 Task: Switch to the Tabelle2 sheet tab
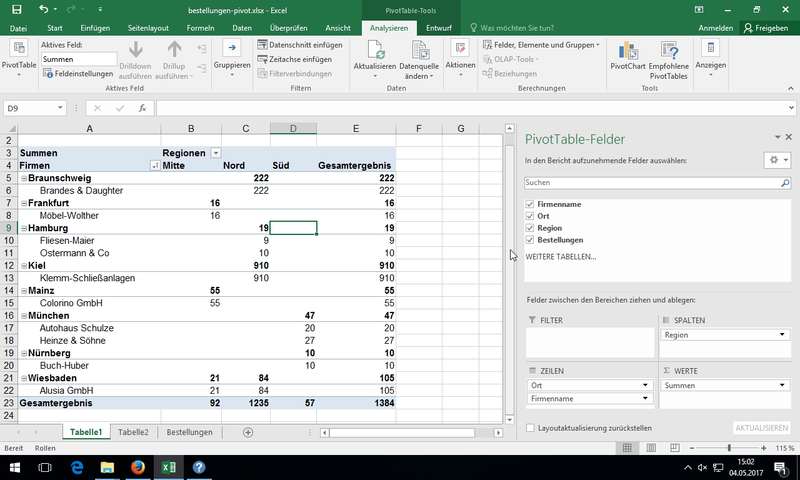coord(133,432)
